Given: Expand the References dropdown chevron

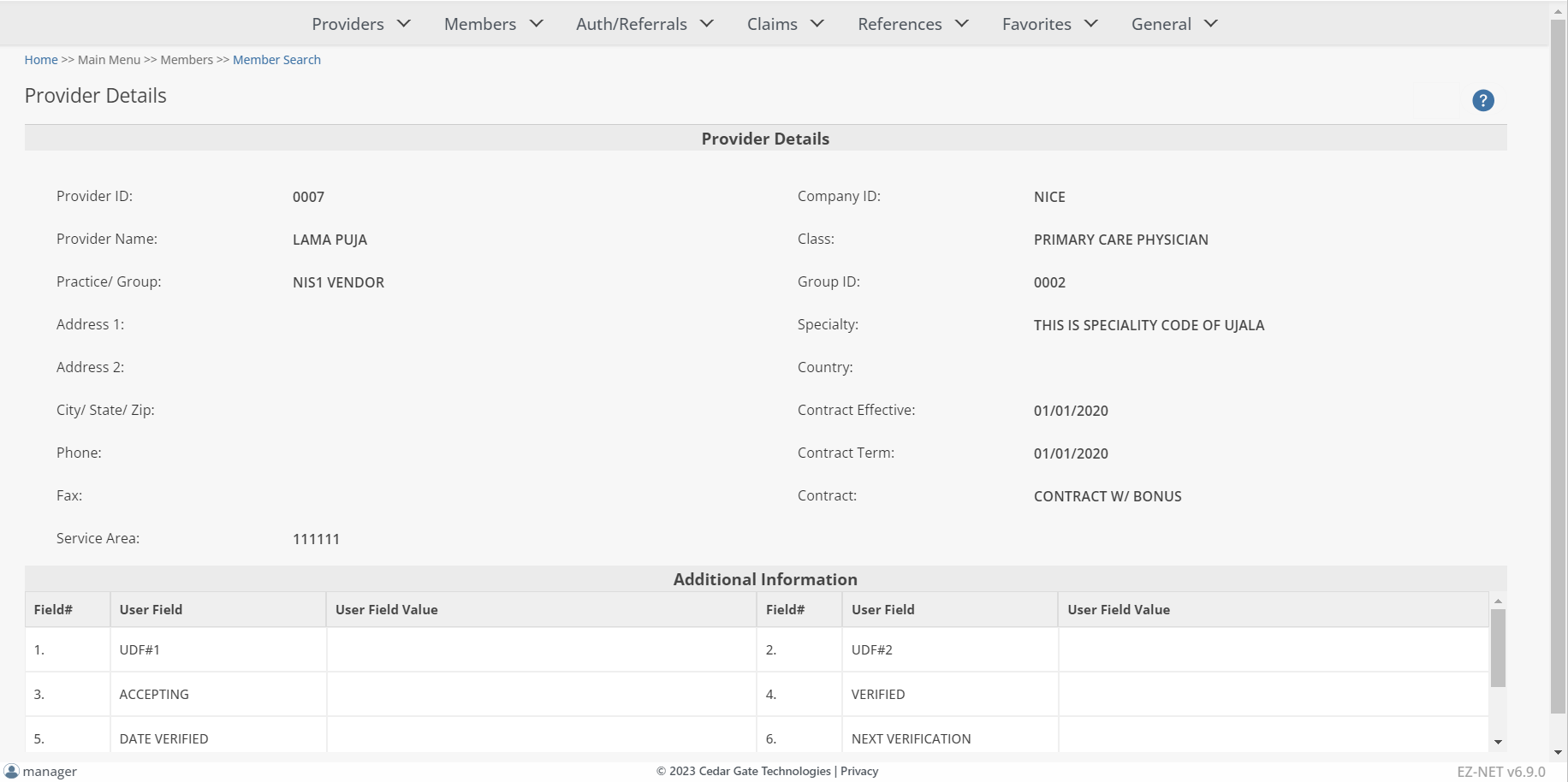Looking at the screenshot, I should [962, 24].
